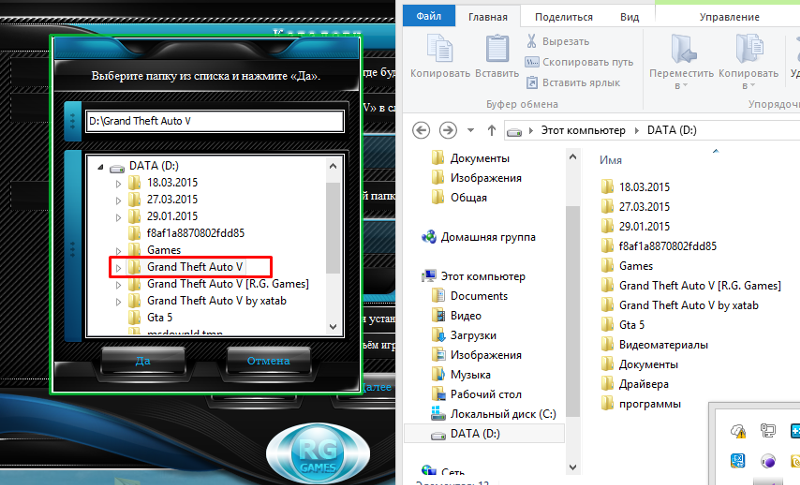Click Вырезать scissors in ribbon

[x=557, y=41]
